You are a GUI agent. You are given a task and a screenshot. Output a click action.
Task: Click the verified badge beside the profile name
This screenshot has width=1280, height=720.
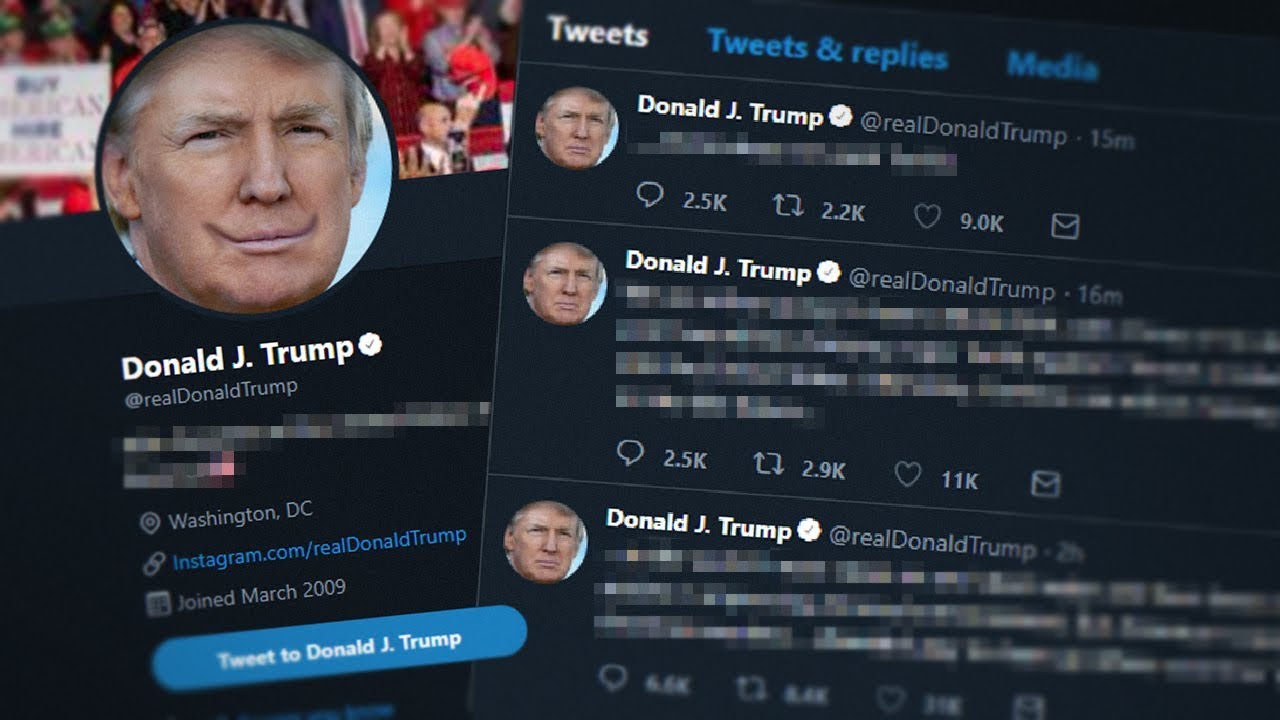tap(370, 346)
